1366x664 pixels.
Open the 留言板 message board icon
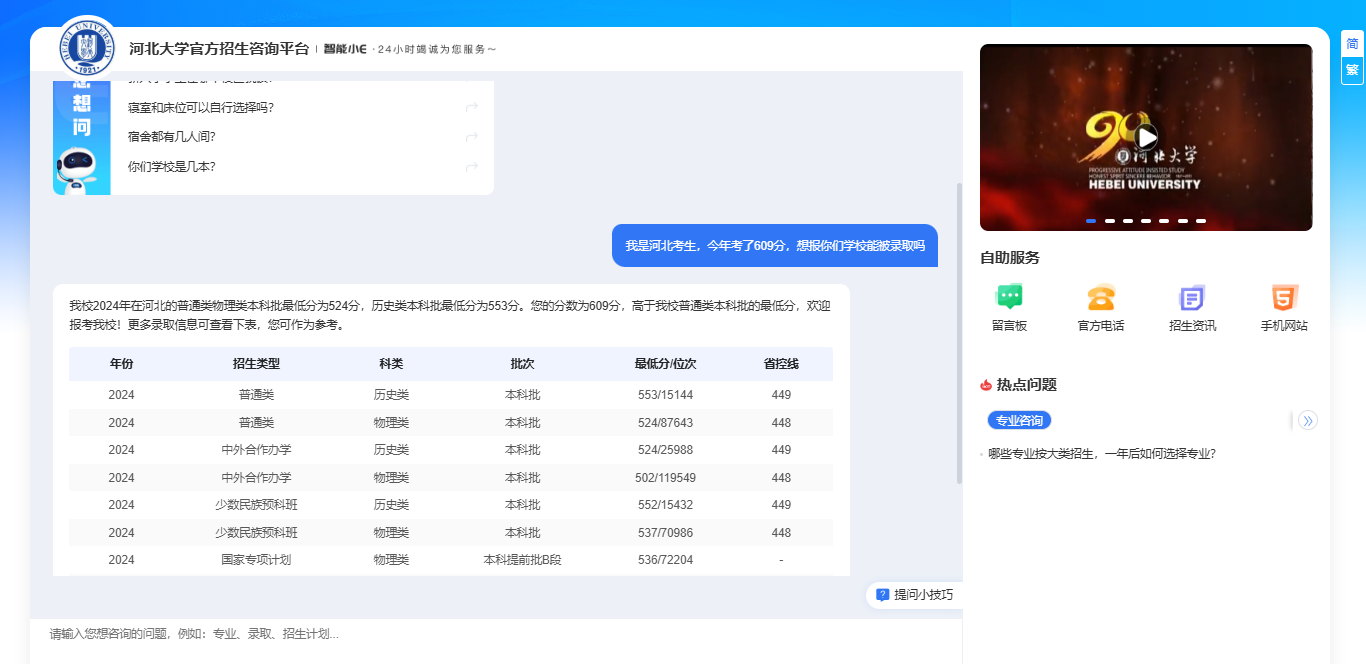[x=1009, y=298]
